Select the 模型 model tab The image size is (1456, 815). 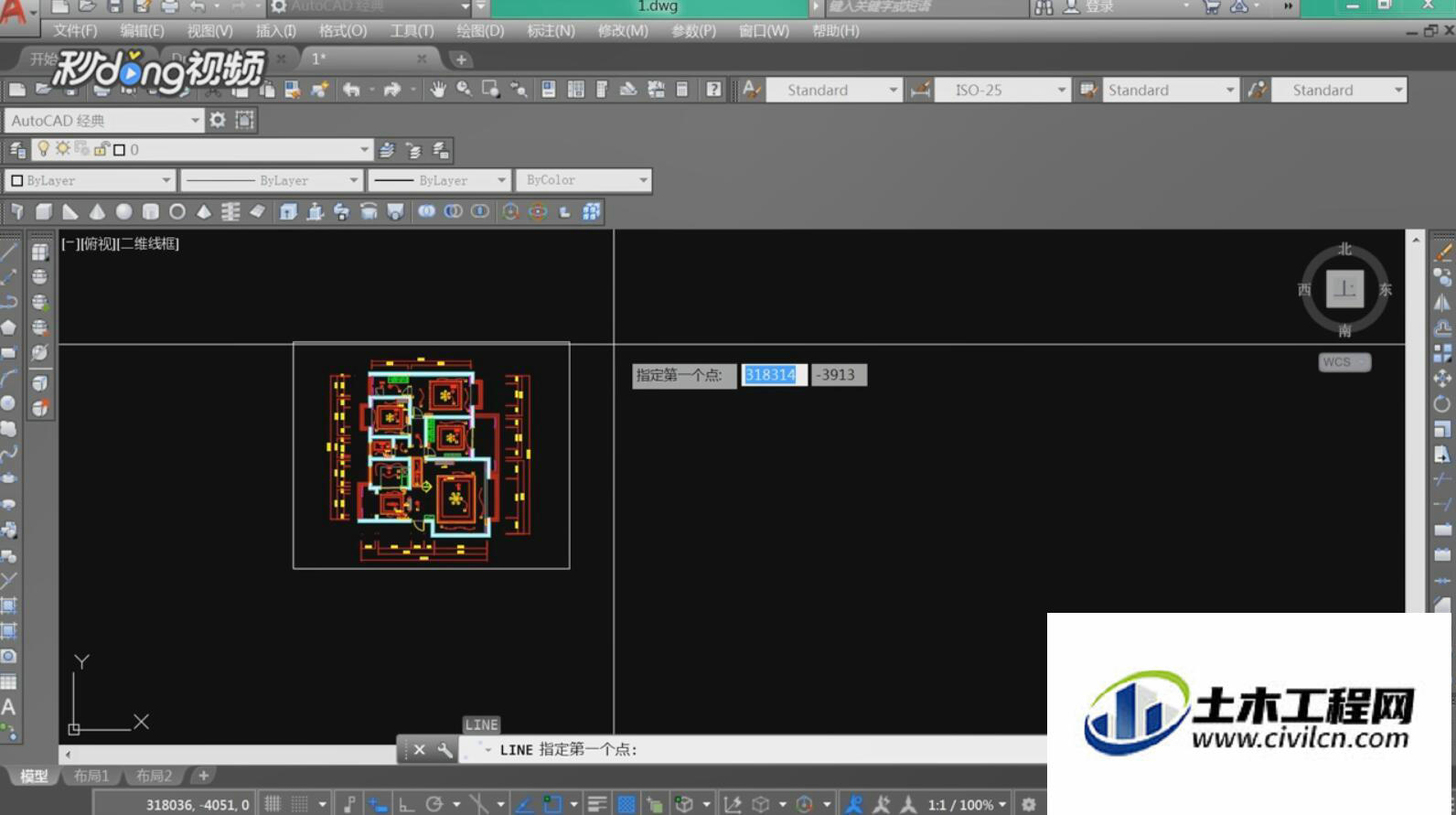(x=34, y=776)
